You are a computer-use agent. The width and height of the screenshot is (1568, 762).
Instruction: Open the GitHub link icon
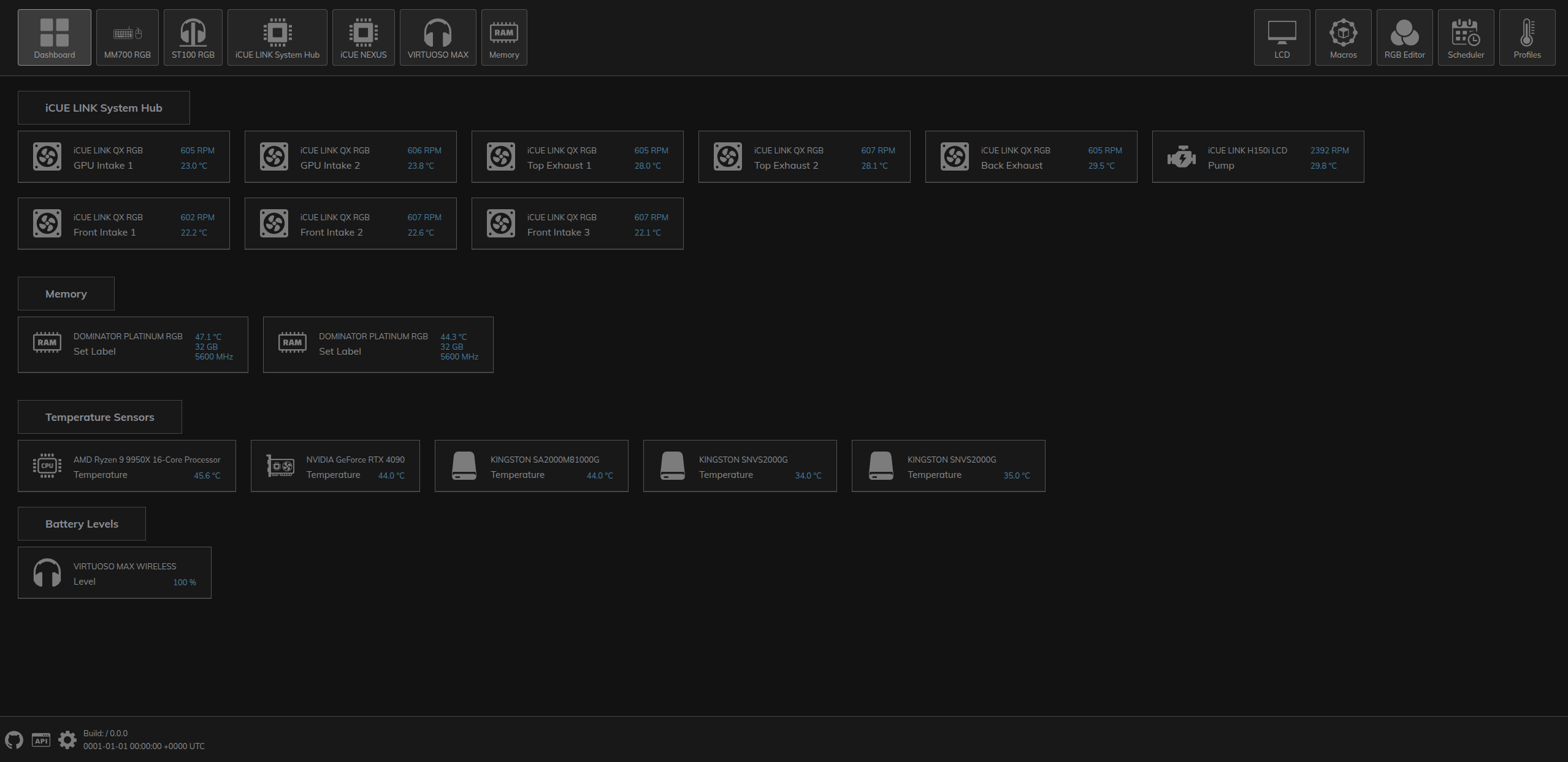click(x=14, y=740)
